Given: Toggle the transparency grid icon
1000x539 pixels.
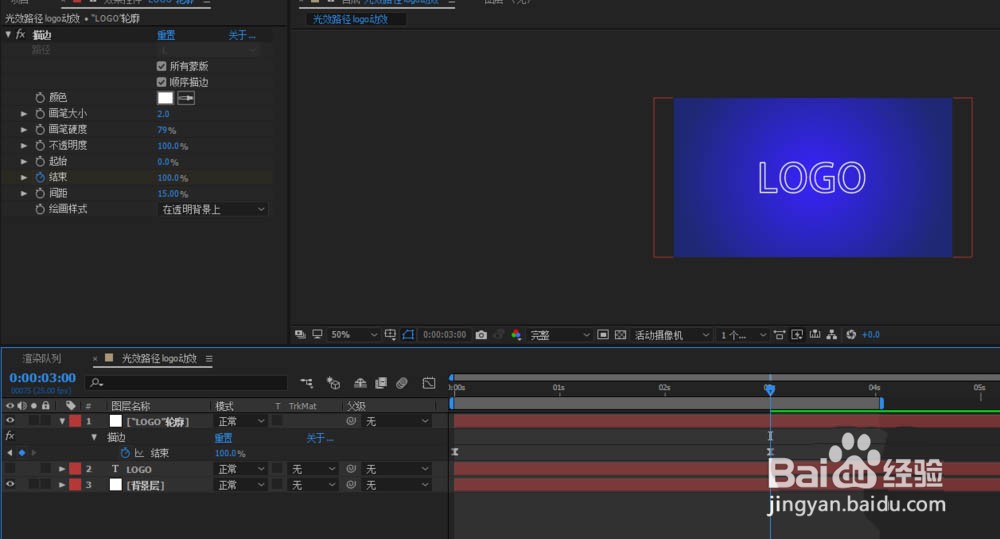Looking at the screenshot, I should (620, 334).
